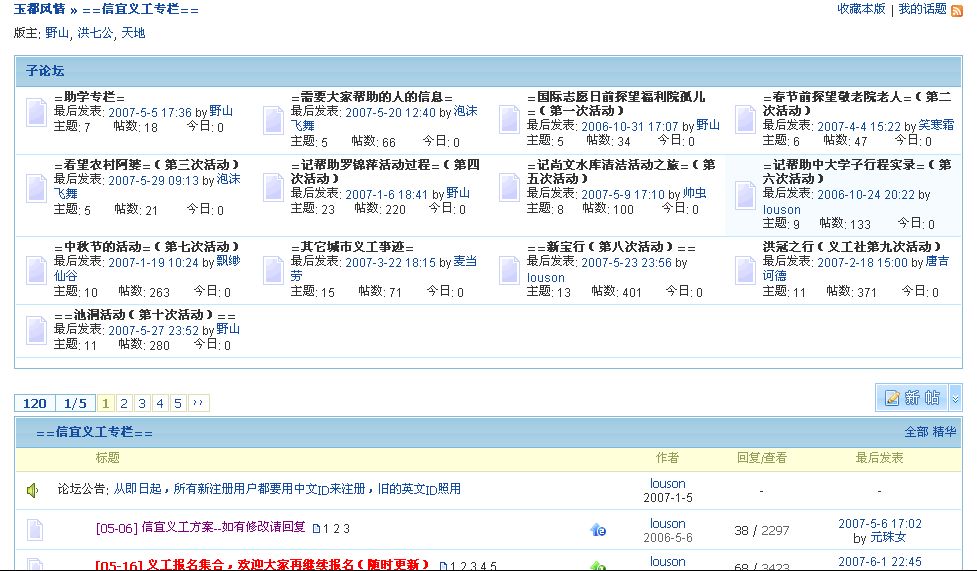Click folder icon beside =中秋节的活动=
977x571 pixels.
point(36,271)
